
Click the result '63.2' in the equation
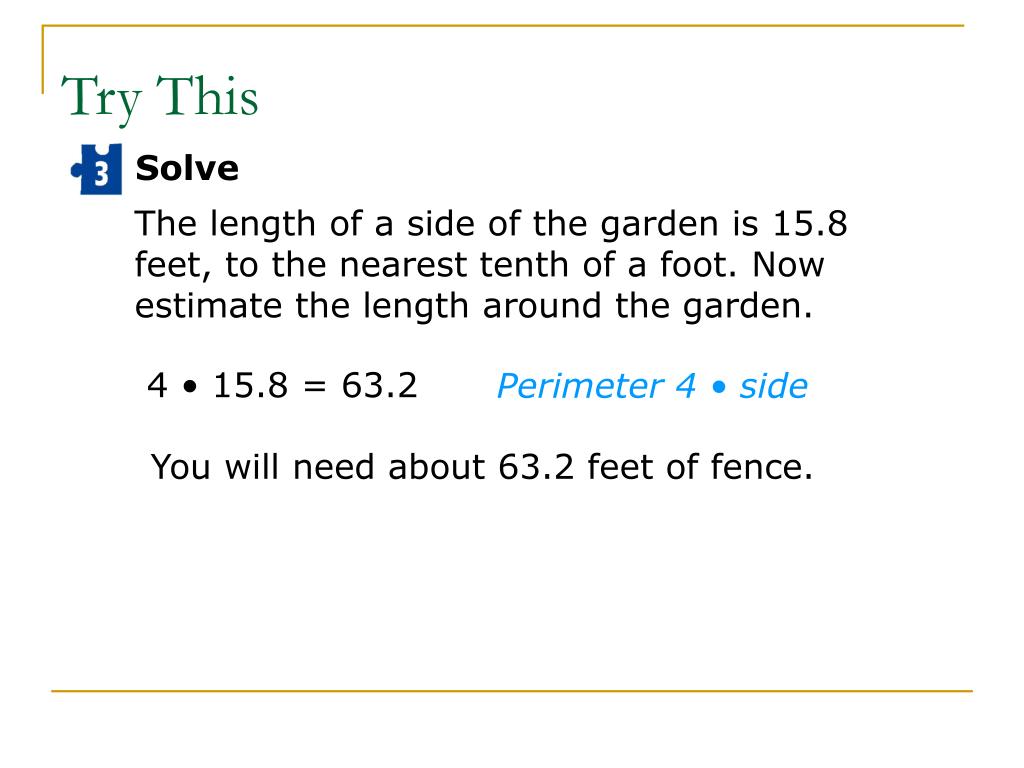pyautogui.click(x=379, y=385)
